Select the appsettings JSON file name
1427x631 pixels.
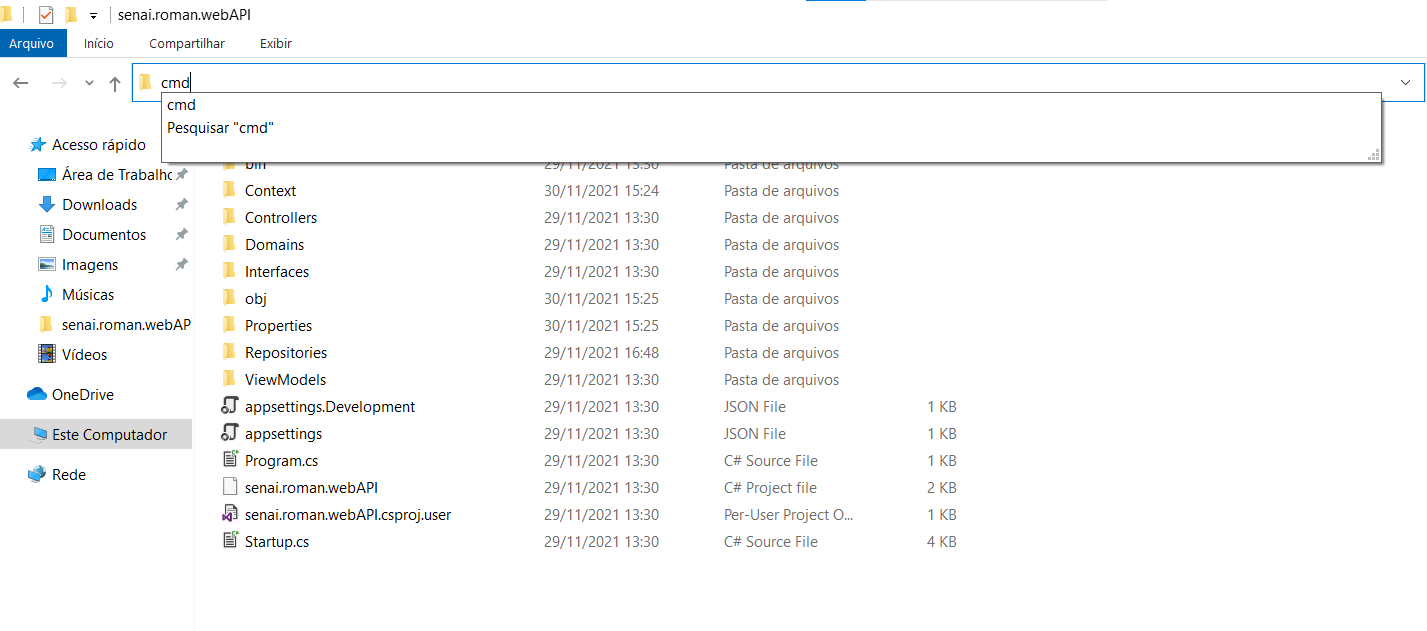(284, 434)
